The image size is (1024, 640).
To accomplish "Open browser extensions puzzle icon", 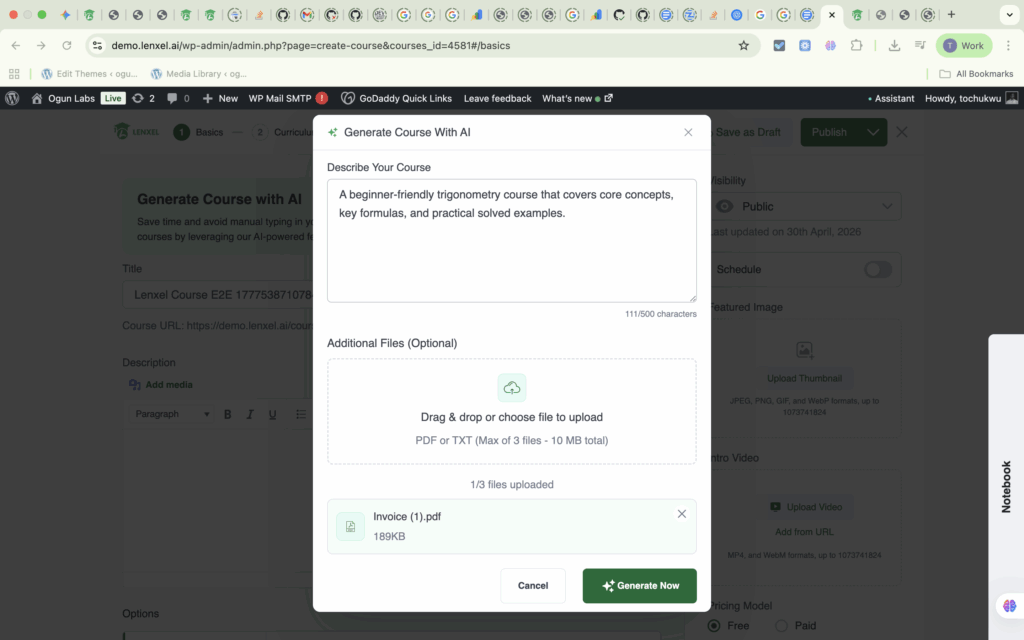I will point(856,46).
